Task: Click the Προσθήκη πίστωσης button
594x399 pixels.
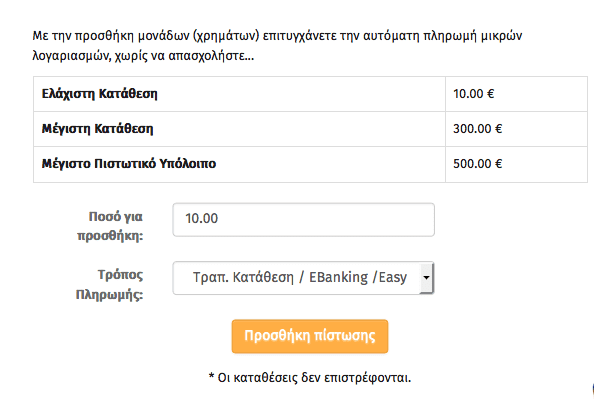Action: [310, 336]
